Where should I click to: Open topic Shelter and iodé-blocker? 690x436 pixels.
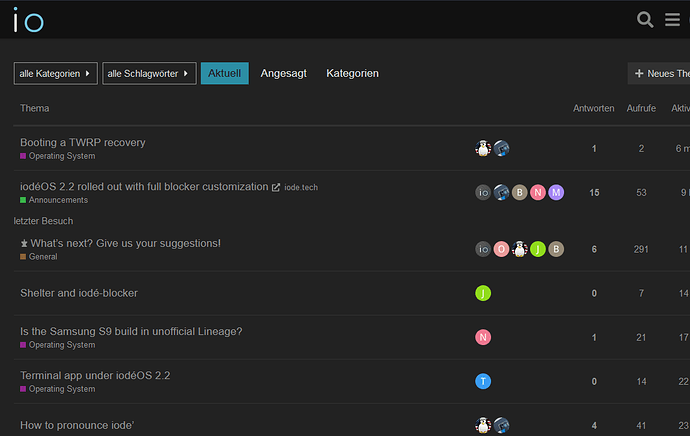point(79,293)
